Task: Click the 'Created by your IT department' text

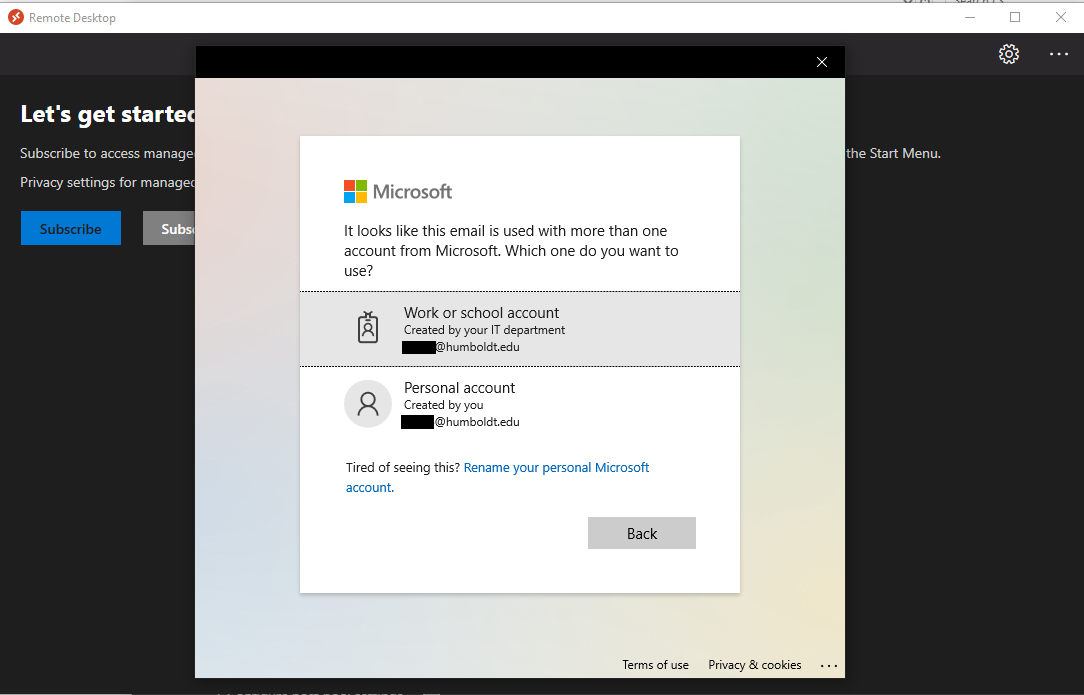Action: (x=484, y=331)
